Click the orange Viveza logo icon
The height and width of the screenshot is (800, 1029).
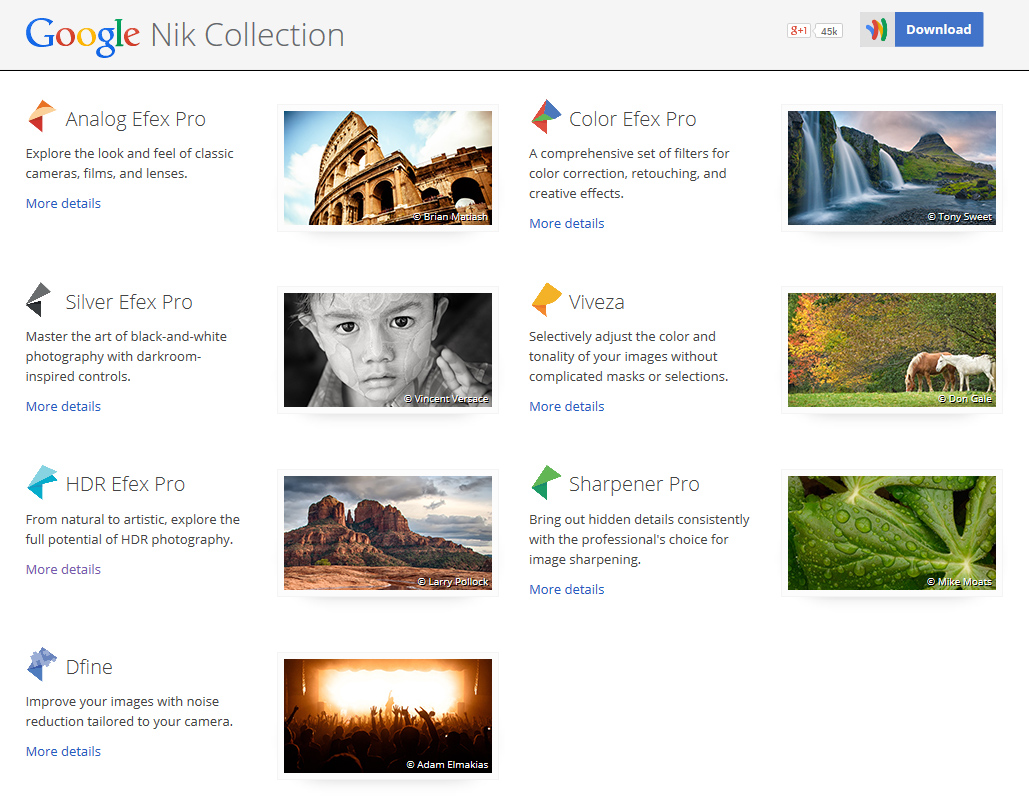coord(546,300)
